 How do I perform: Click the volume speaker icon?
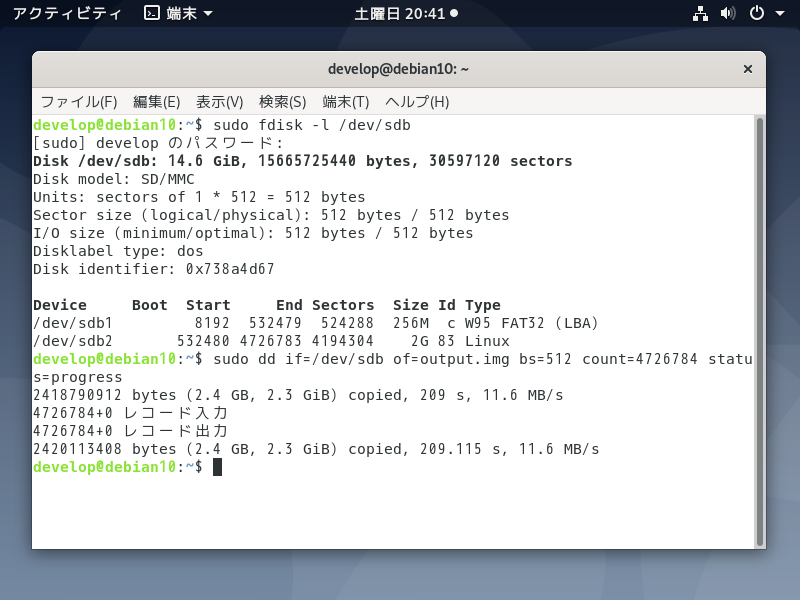coord(728,13)
